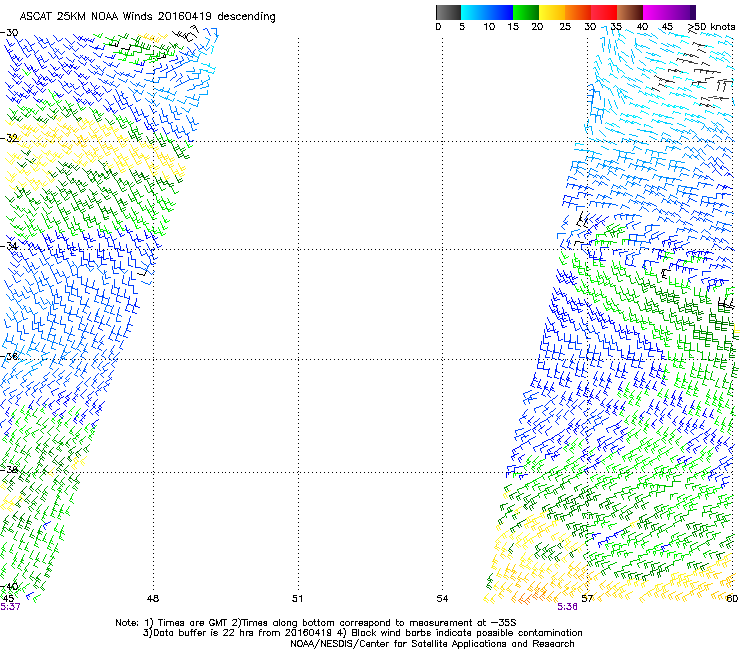Click longitude label '51'
Viewport: 740px width, 650px height.
297,599
